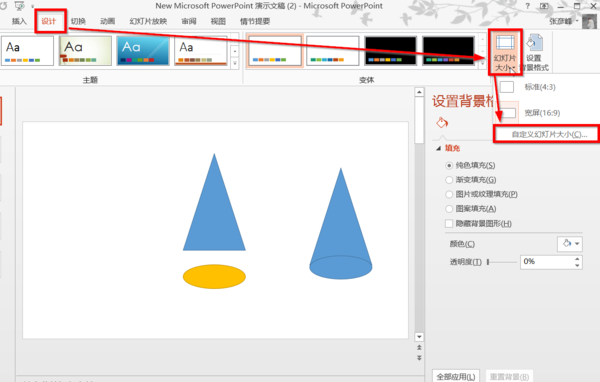Click the user account name 张彦峰
This screenshot has height=382, width=600.
(x=561, y=21)
